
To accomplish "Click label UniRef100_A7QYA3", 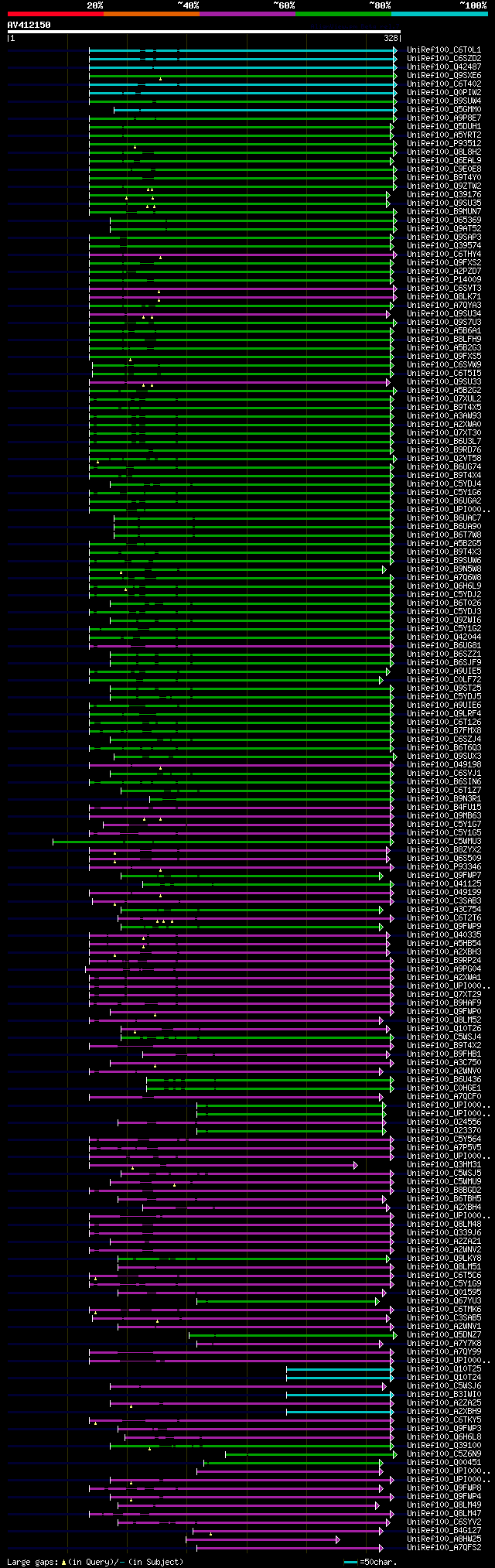I will pos(444,306).
